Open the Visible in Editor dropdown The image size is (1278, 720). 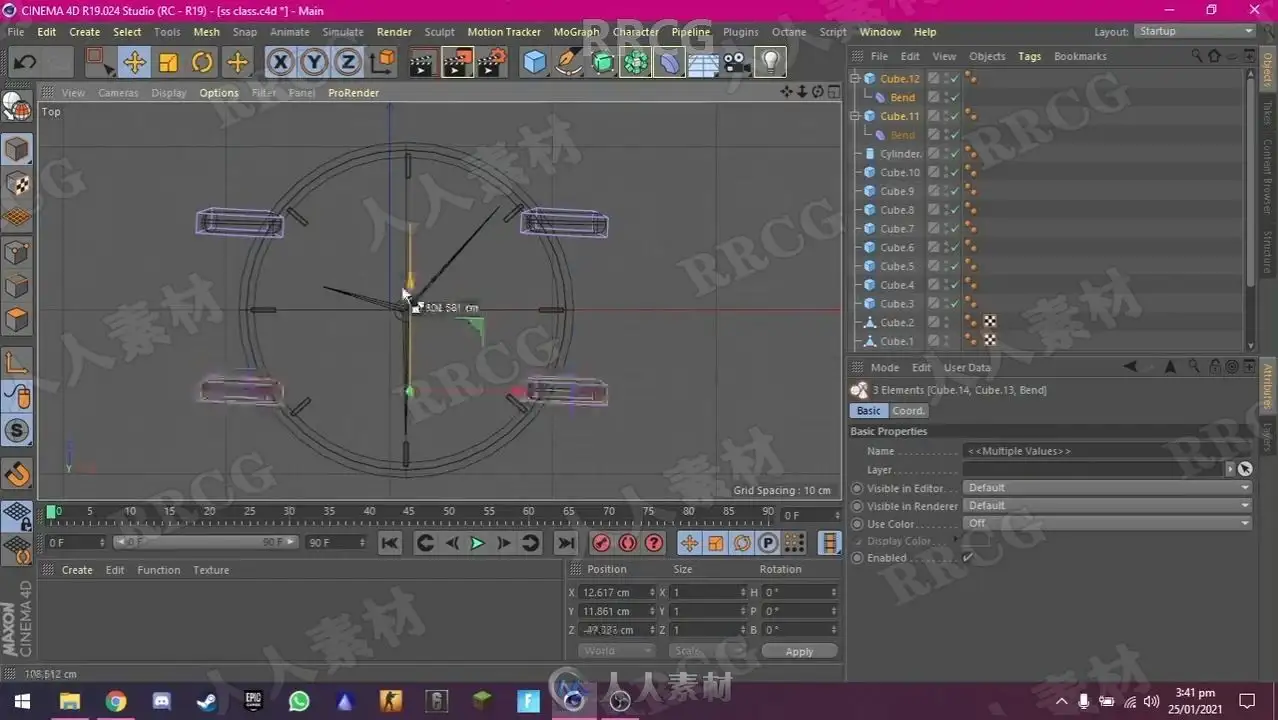click(1106, 488)
